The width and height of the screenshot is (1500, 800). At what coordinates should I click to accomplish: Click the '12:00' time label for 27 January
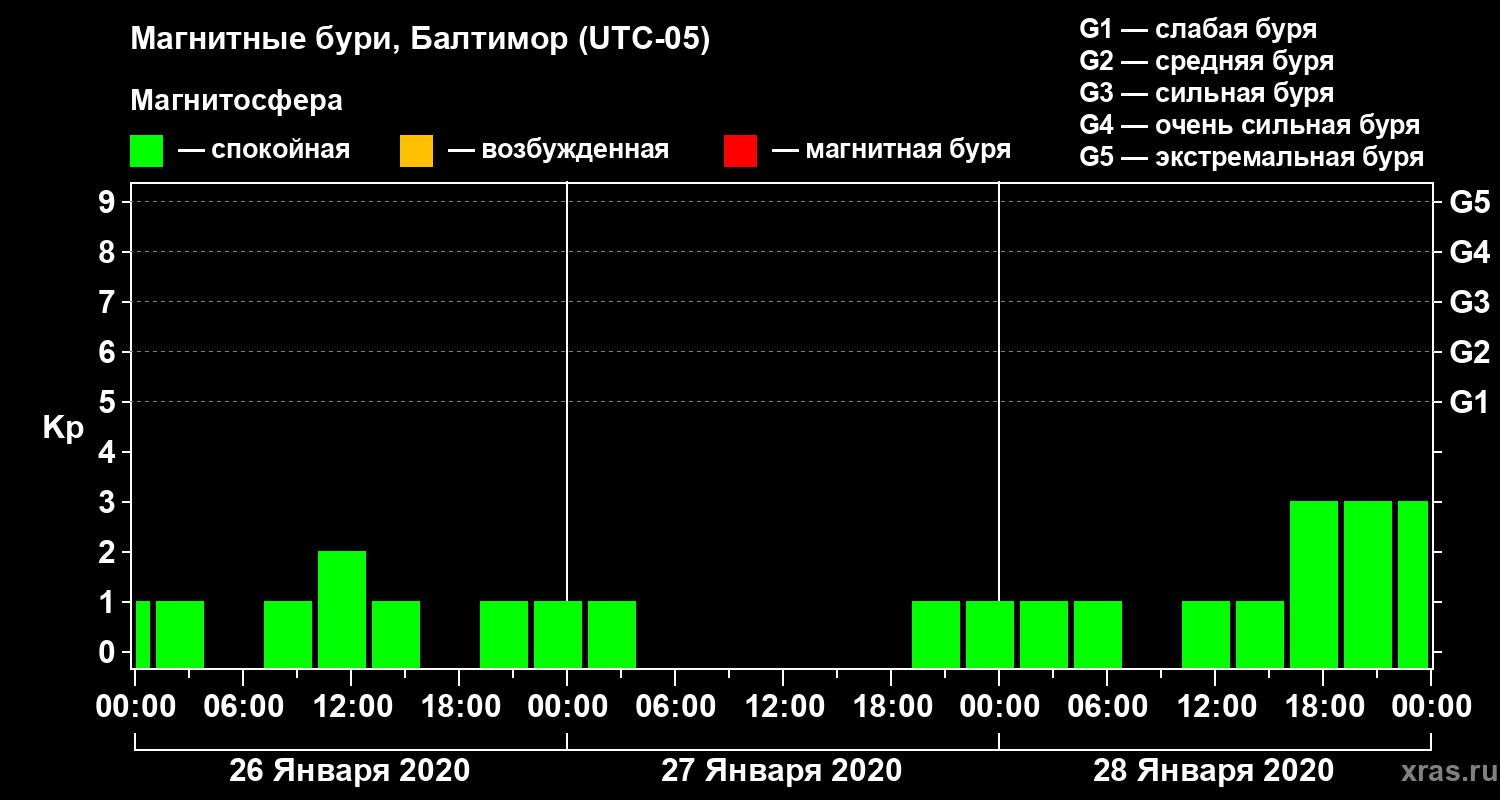coord(783,707)
